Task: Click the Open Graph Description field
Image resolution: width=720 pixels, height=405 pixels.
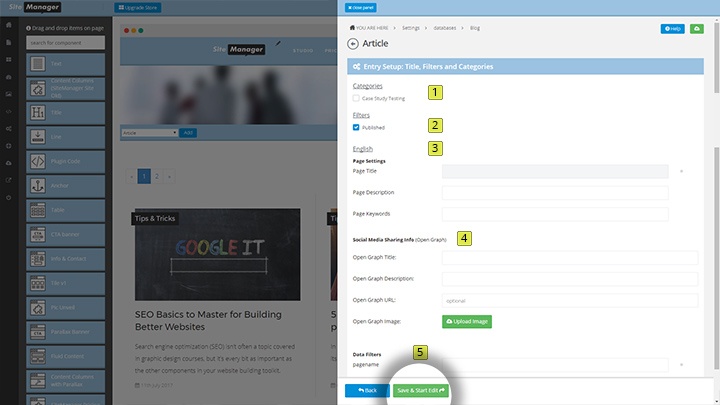Action: click(x=570, y=279)
